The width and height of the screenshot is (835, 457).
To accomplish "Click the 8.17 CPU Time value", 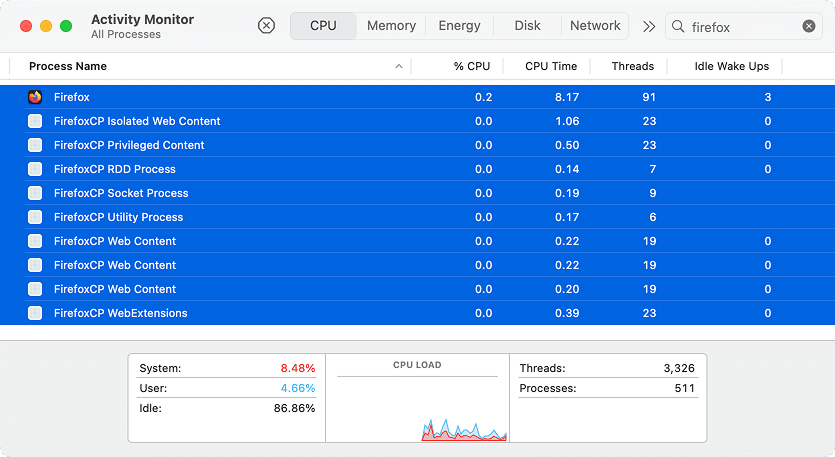I will (567, 97).
